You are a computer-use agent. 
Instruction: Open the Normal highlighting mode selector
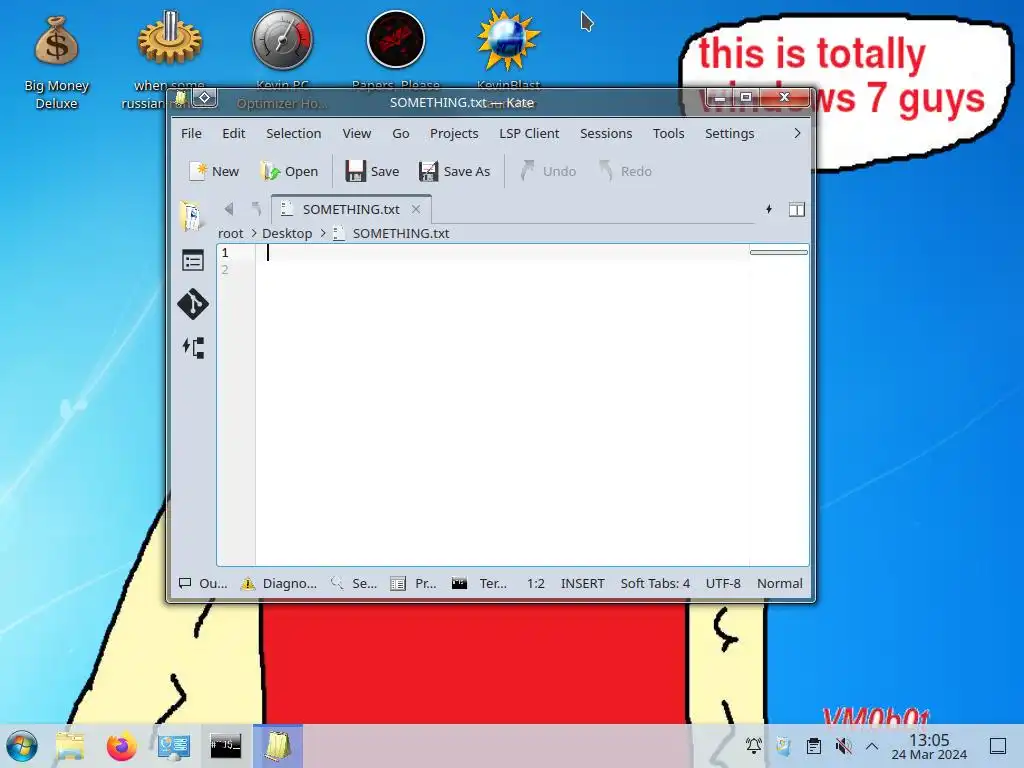[x=780, y=583]
